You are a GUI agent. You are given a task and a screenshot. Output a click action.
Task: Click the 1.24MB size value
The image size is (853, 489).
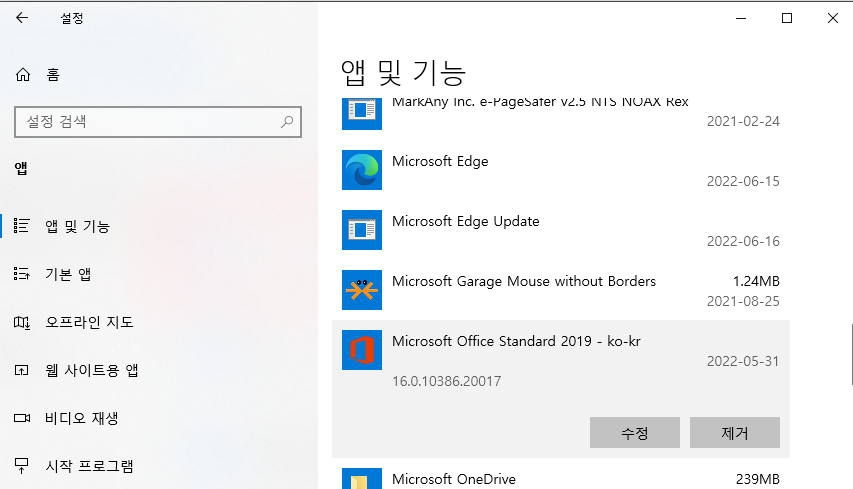(756, 281)
